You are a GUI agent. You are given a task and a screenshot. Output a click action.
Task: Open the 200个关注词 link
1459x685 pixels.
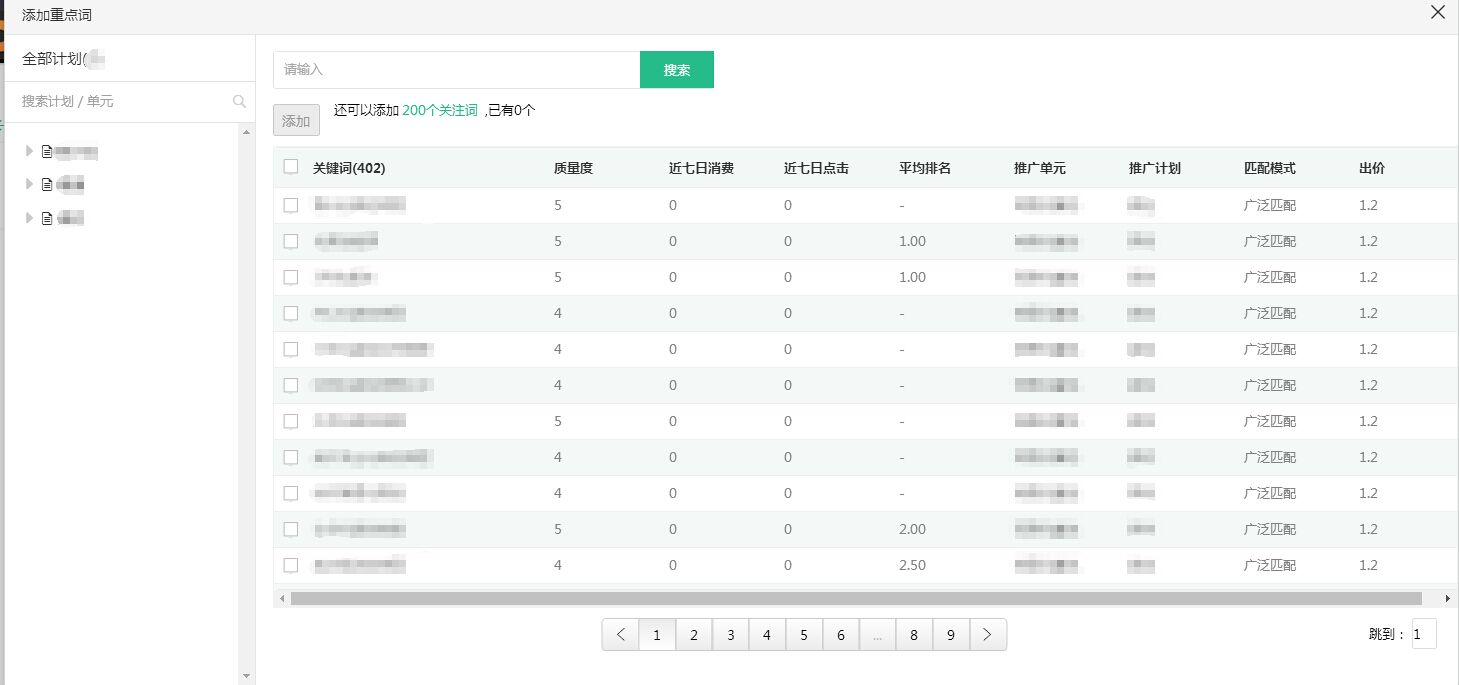pos(440,111)
